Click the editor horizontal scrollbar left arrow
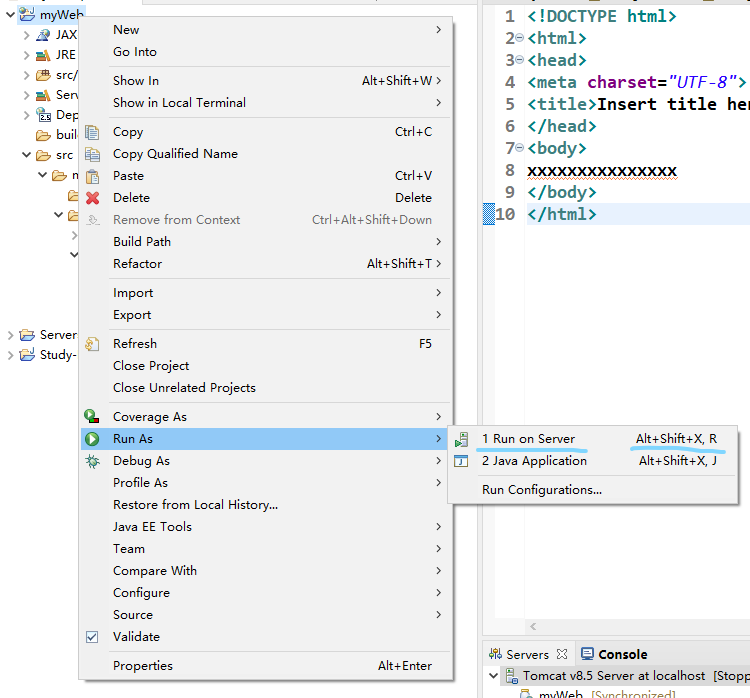The height and width of the screenshot is (698, 750). 533,626
